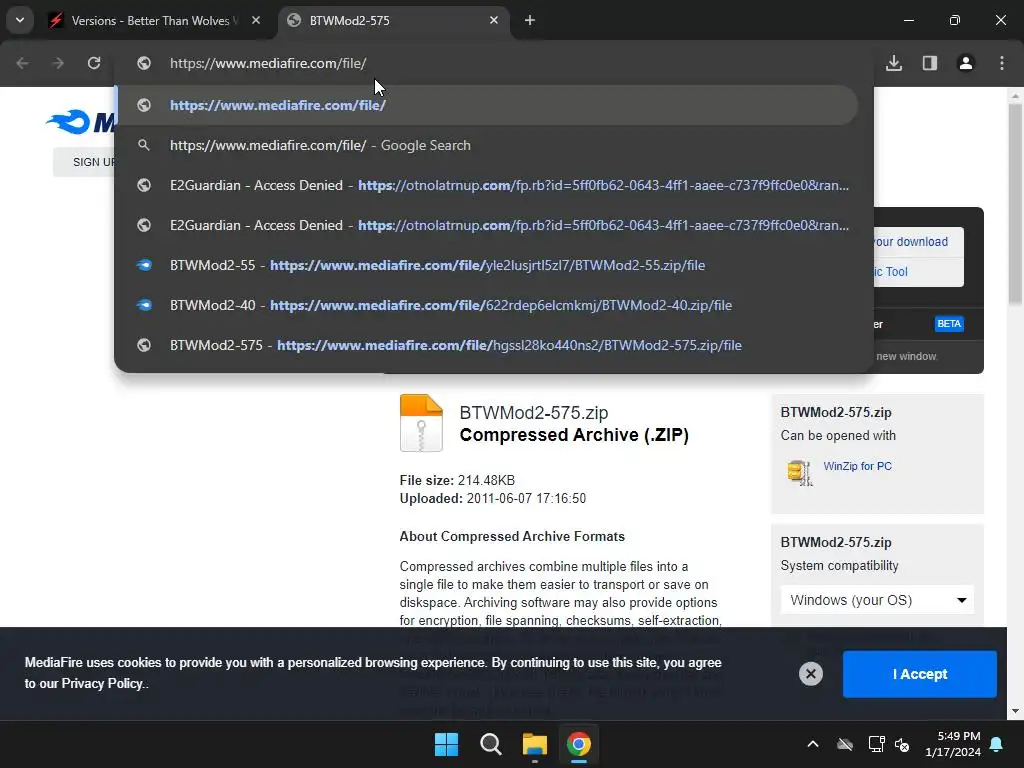Click the MediaFire flame logo
Image resolution: width=1024 pixels, height=768 pixels.
[68, 121]
